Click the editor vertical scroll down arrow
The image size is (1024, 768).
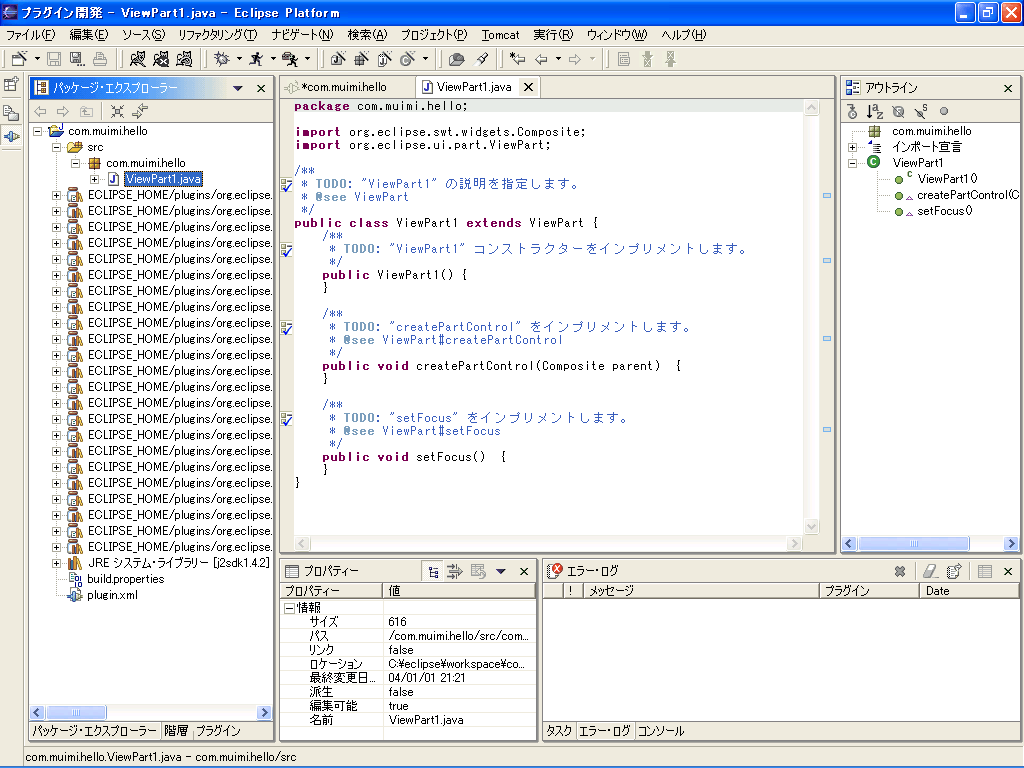coord(812,526)
